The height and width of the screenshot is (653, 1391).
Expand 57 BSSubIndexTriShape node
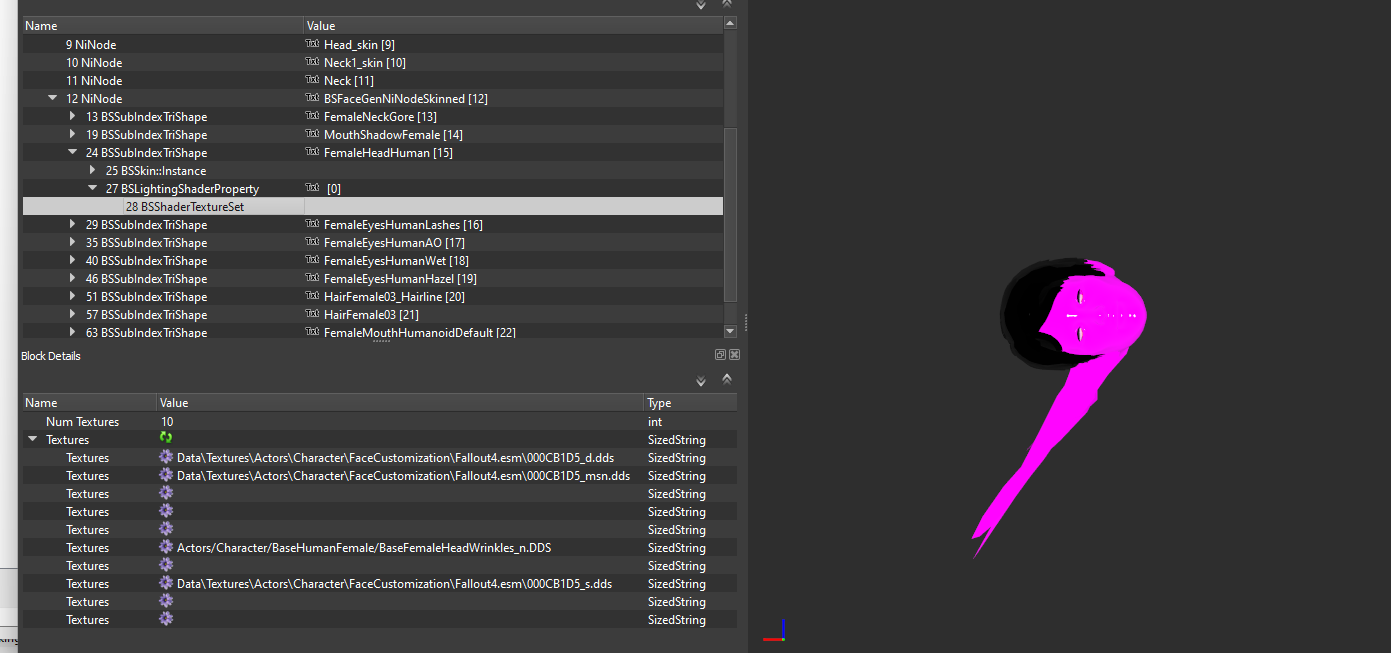coord(72,314)
